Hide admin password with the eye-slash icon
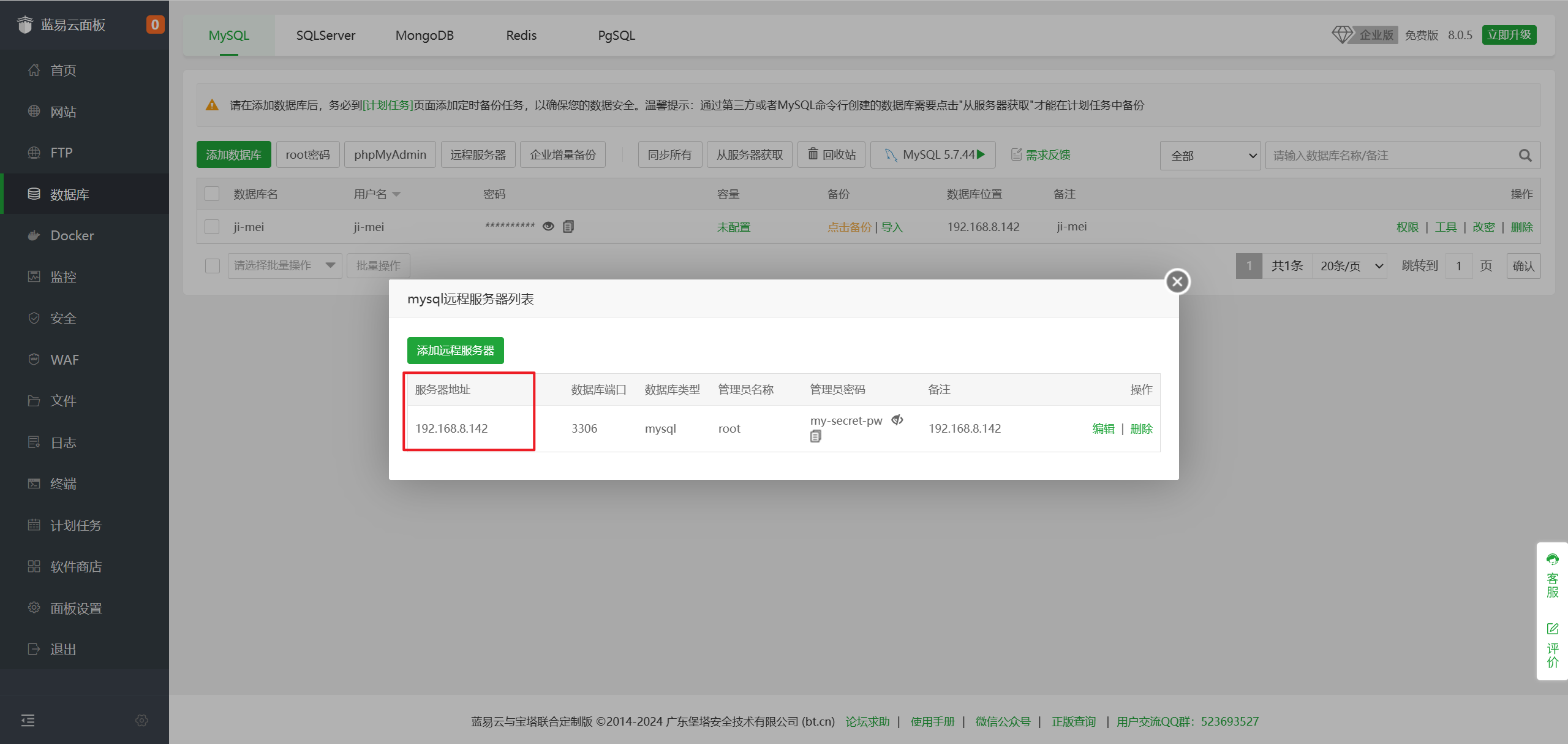Viewport: 1568px width, 744px height. point(897,420)
